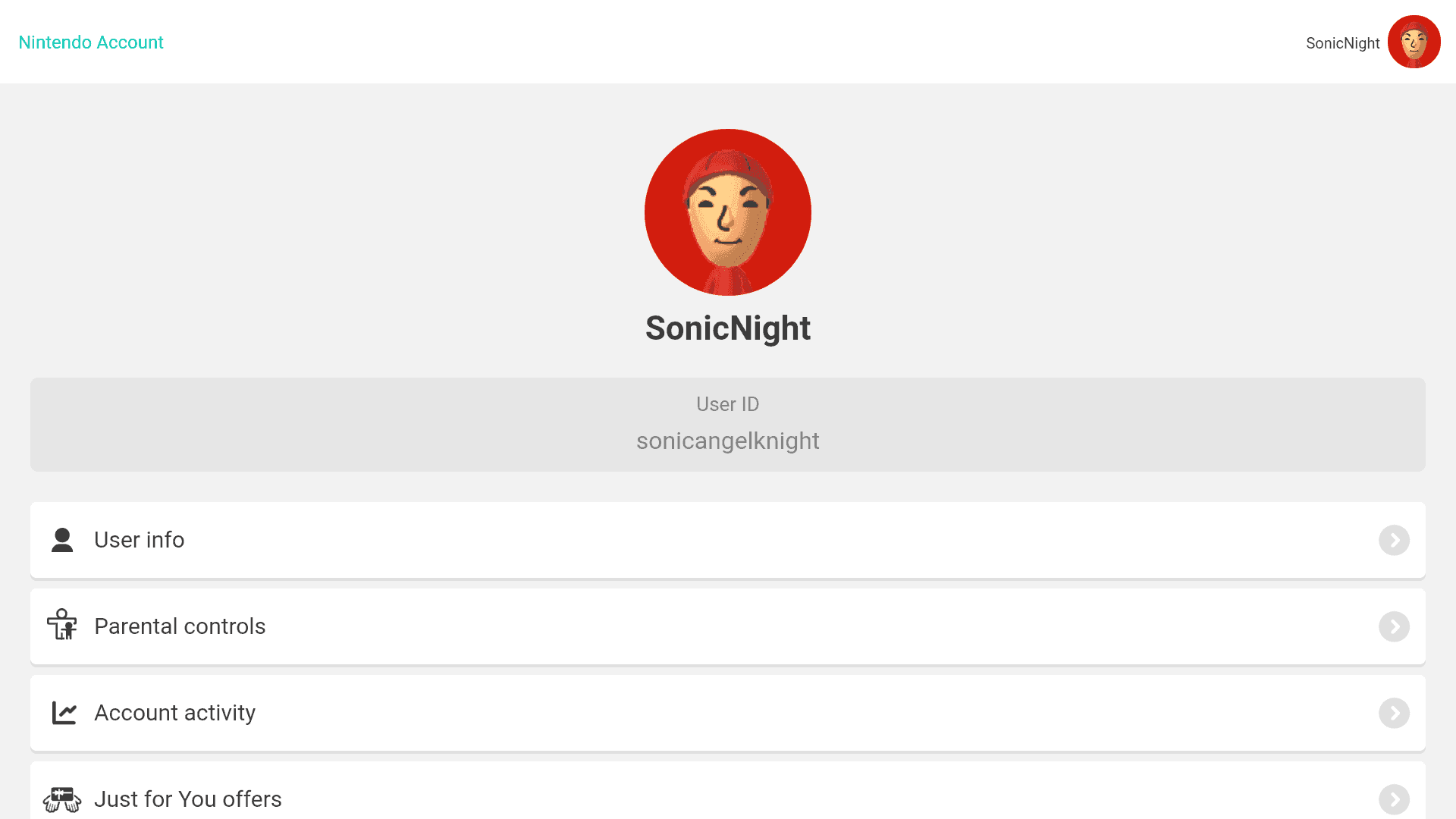Open the User info menu item
Viewport: 1456px width, 819px height.
(728, 540)
